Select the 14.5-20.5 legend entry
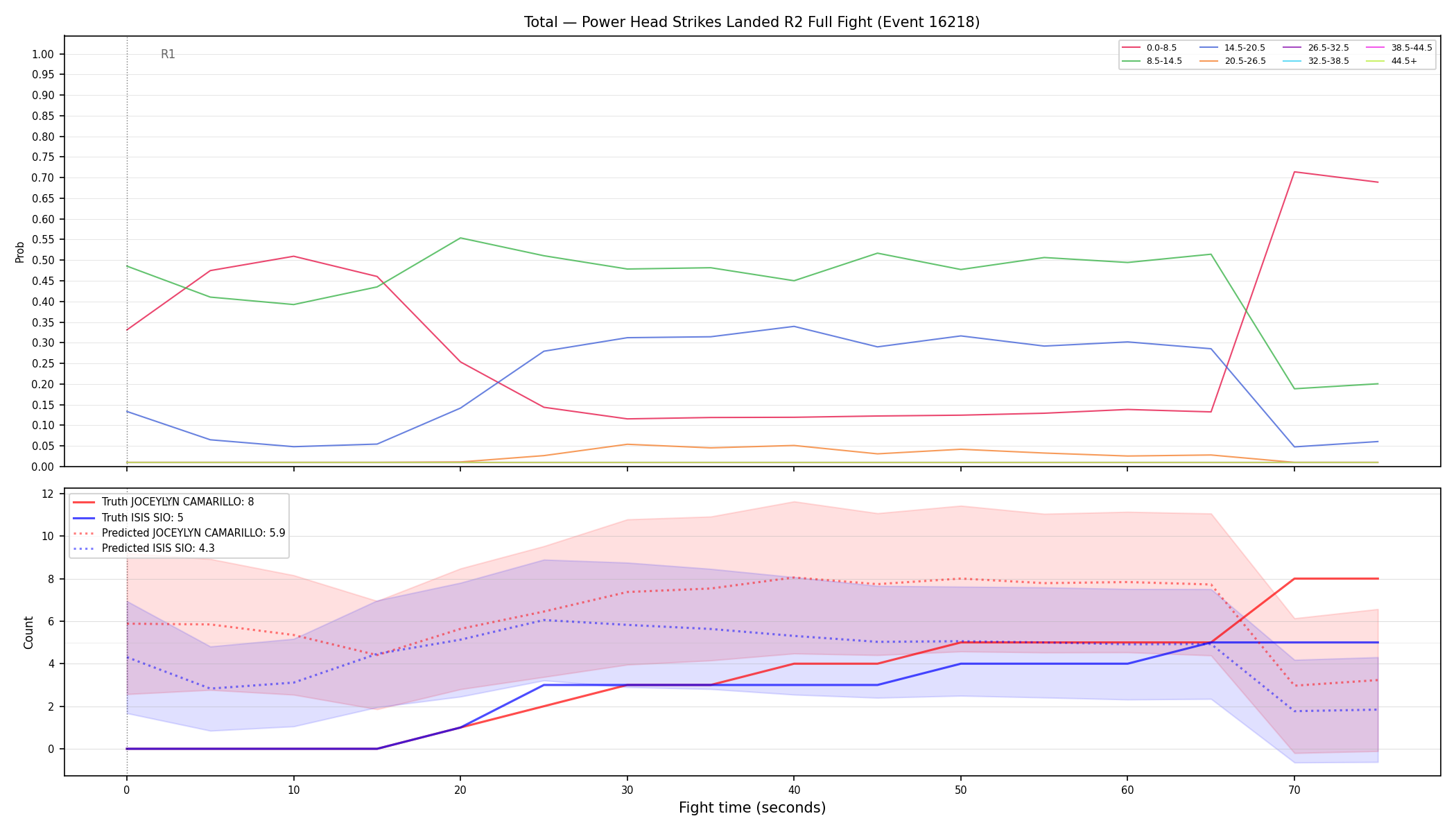 click(1233, 48)
